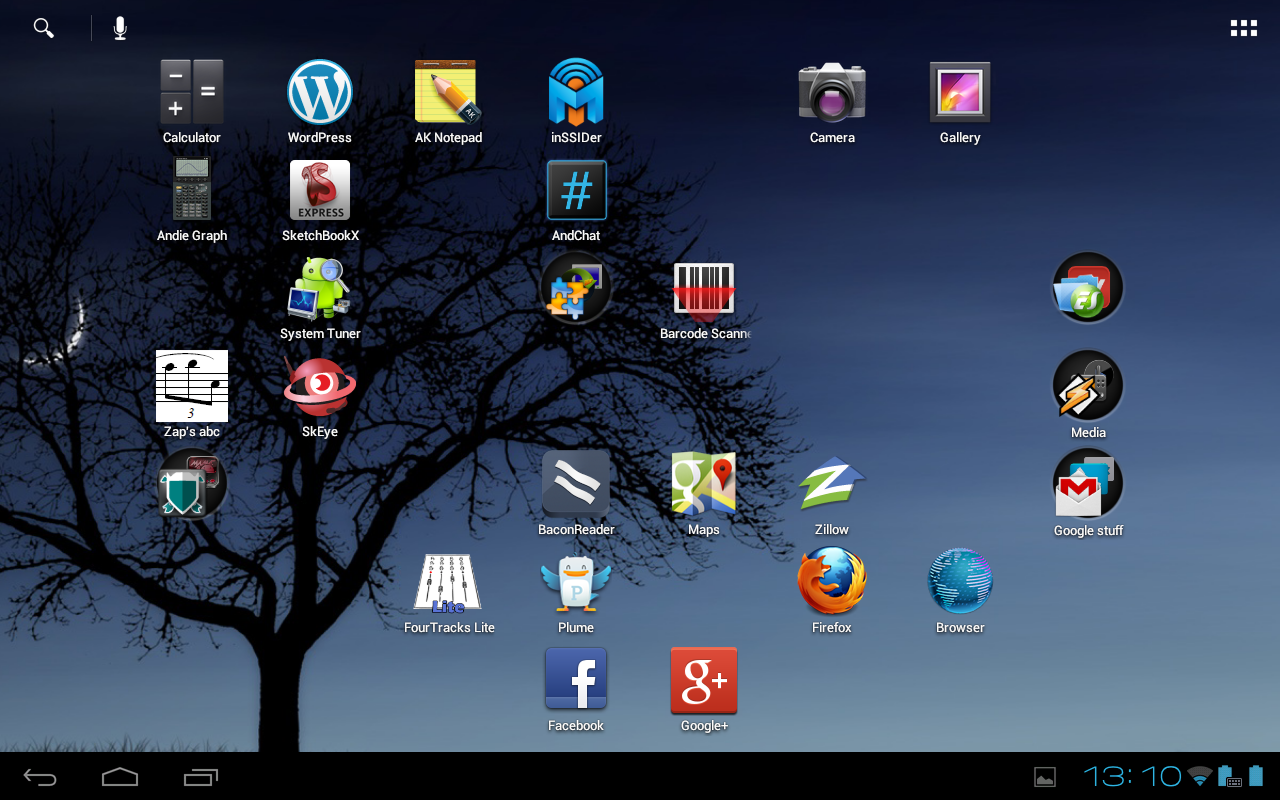Image resolution: width=1280 pixels, height=800 pixels.
Task: Launch the AndChat app
Action: (576, 200)
